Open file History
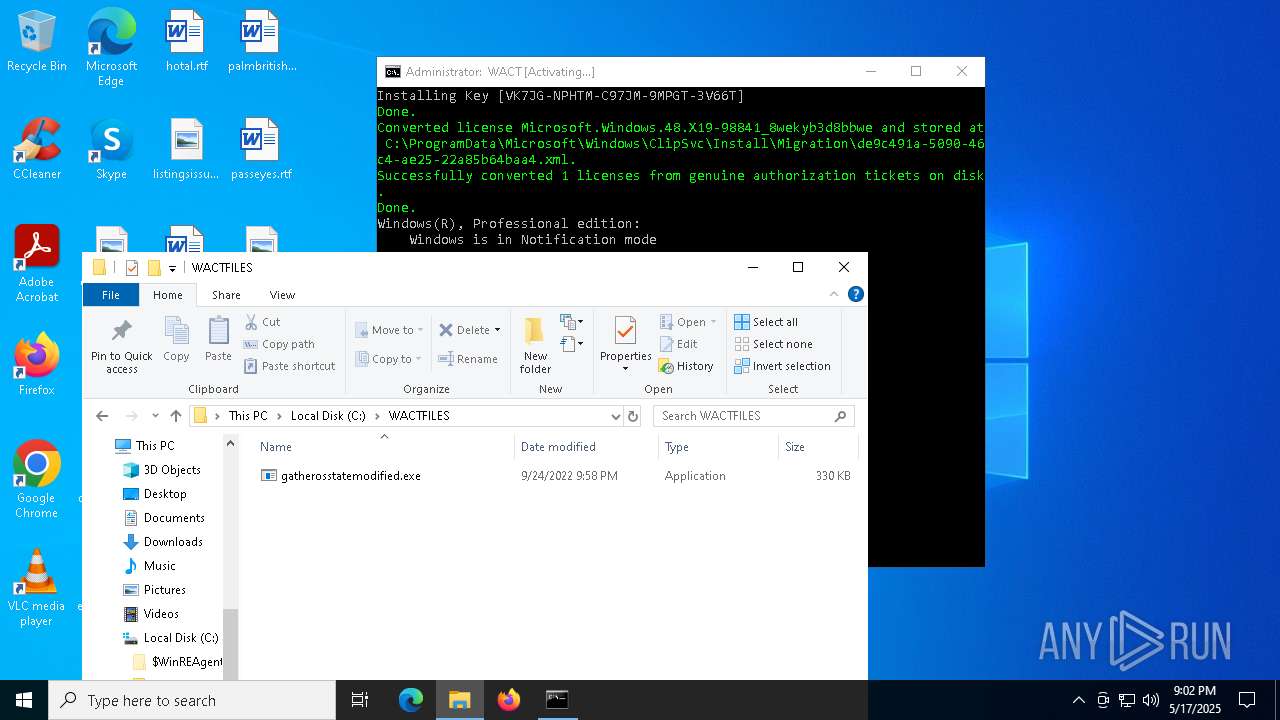This screenshot has width=1280, height=720. pyautogui.click(x=686, y=366)
